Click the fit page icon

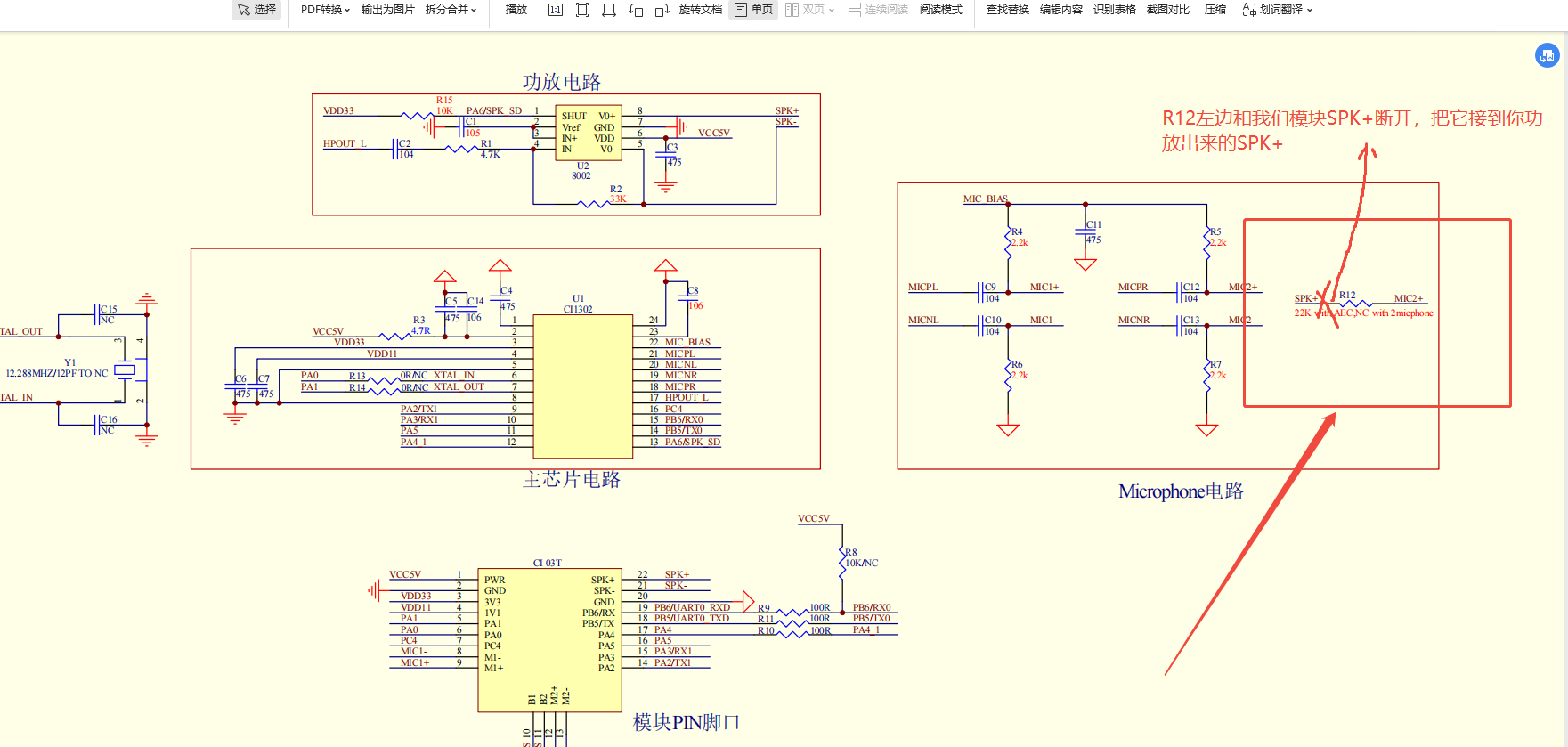click(x=582, y=10)
